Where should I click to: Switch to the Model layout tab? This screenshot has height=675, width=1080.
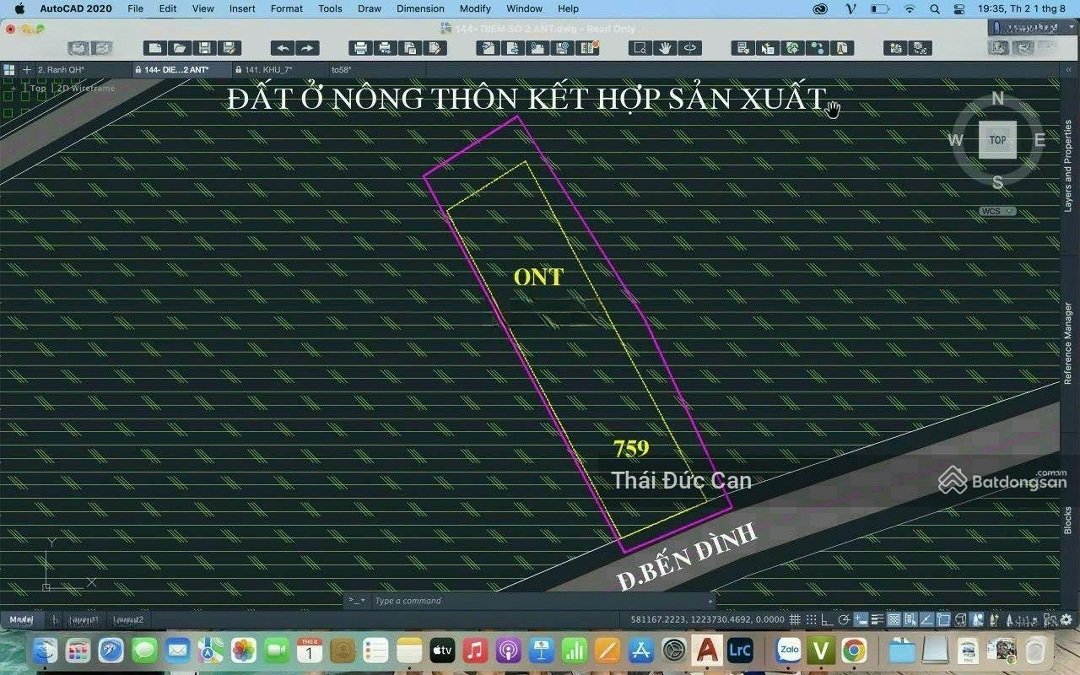click(21, 620)
